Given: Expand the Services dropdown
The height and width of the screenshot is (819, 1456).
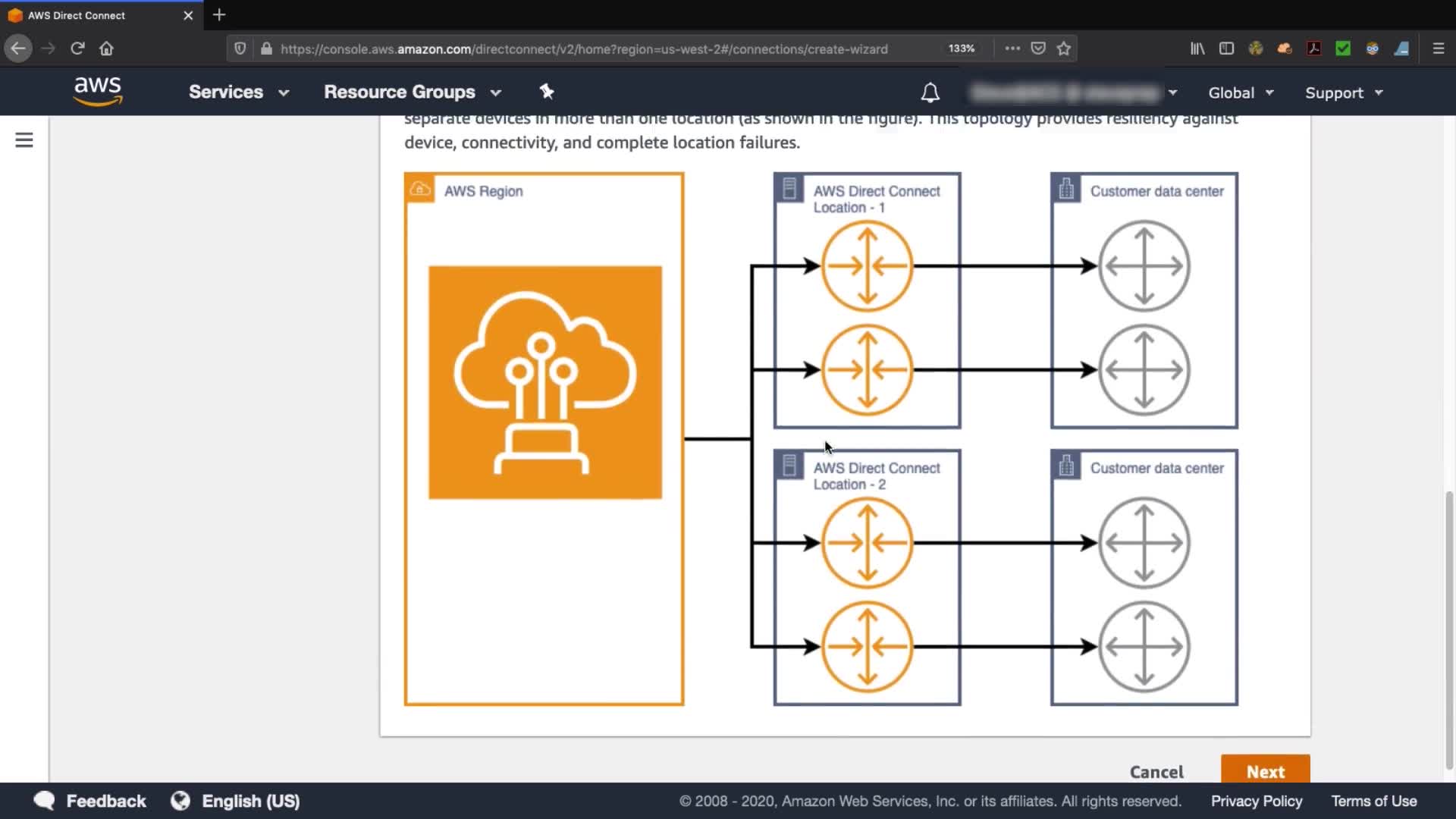Looking at the screenshot, I should pyautogui.click(x=238, y=92).
